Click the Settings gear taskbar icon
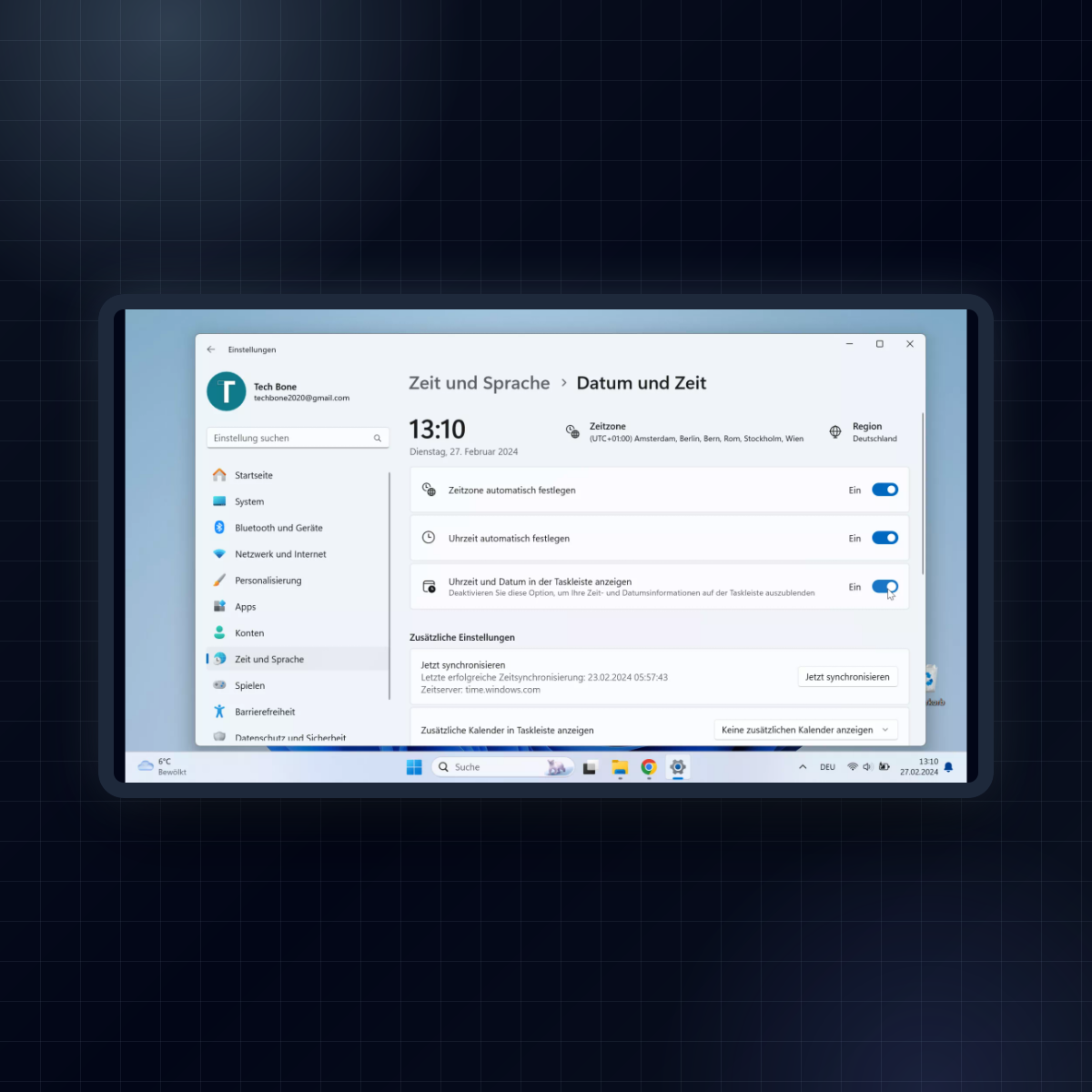This screenshot has height=1092, width=1092. (678, 767)
